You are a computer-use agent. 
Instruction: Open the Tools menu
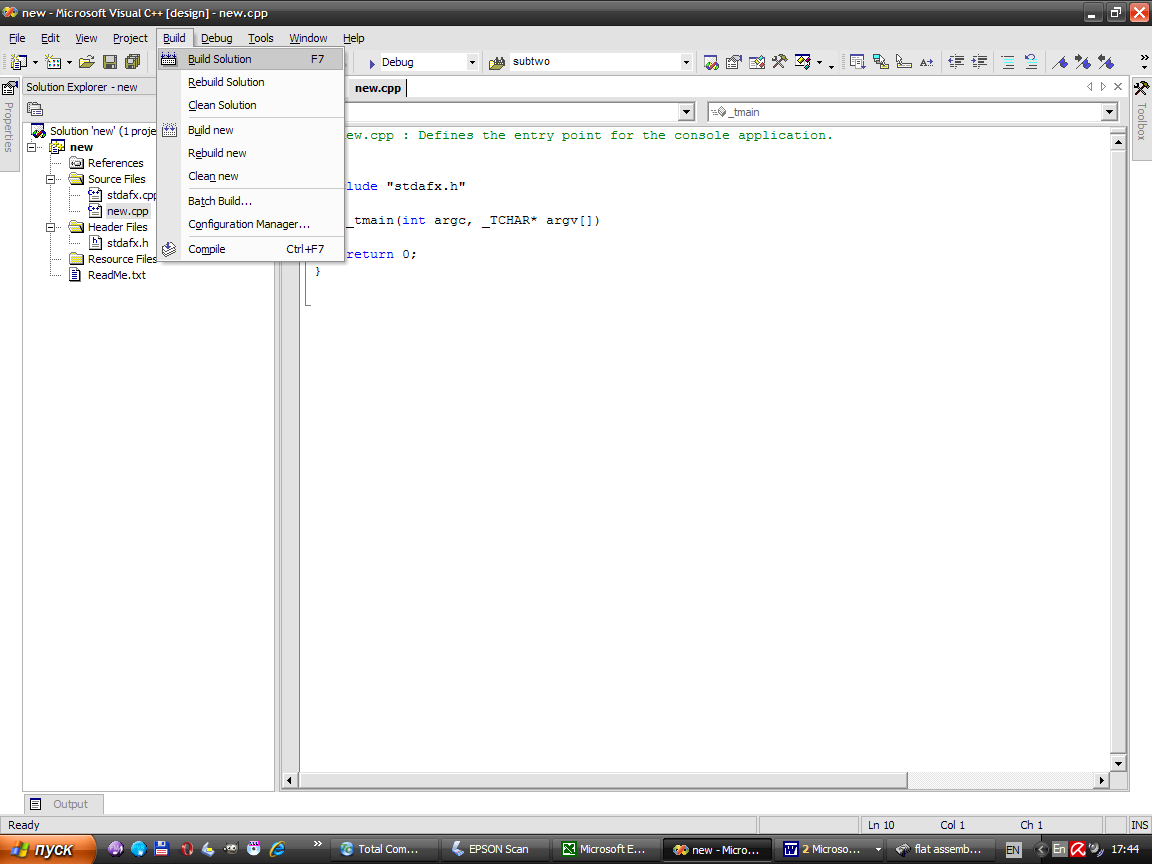pyautogui.click(x=261, y=38)
